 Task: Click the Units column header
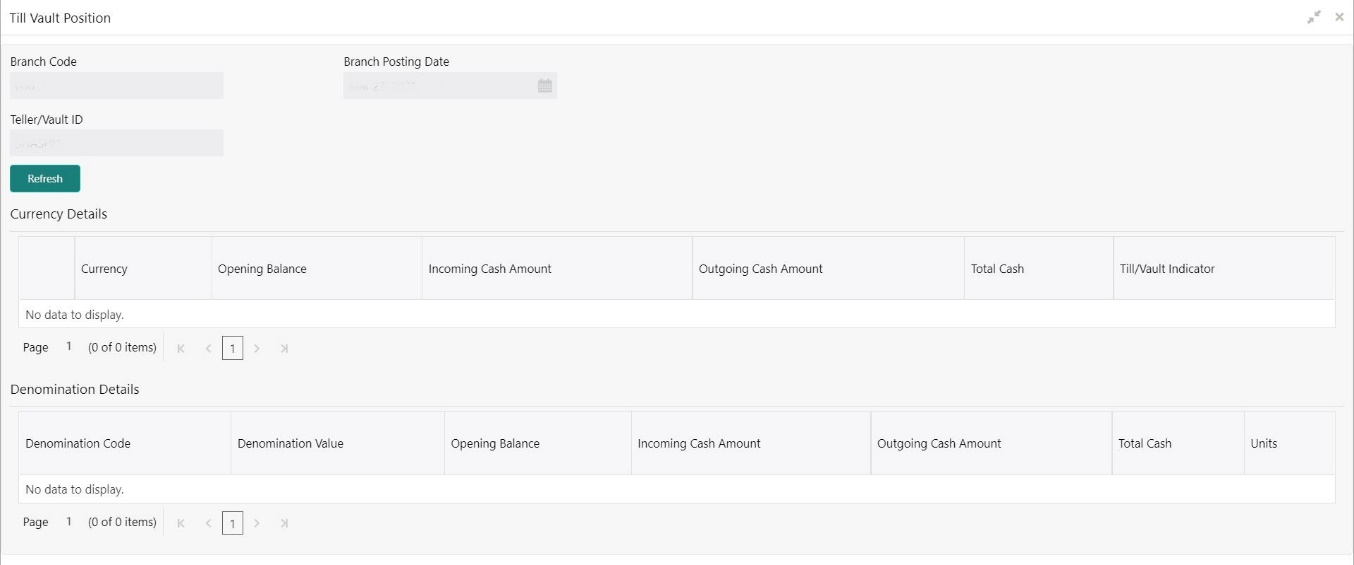click(1263, 444)
